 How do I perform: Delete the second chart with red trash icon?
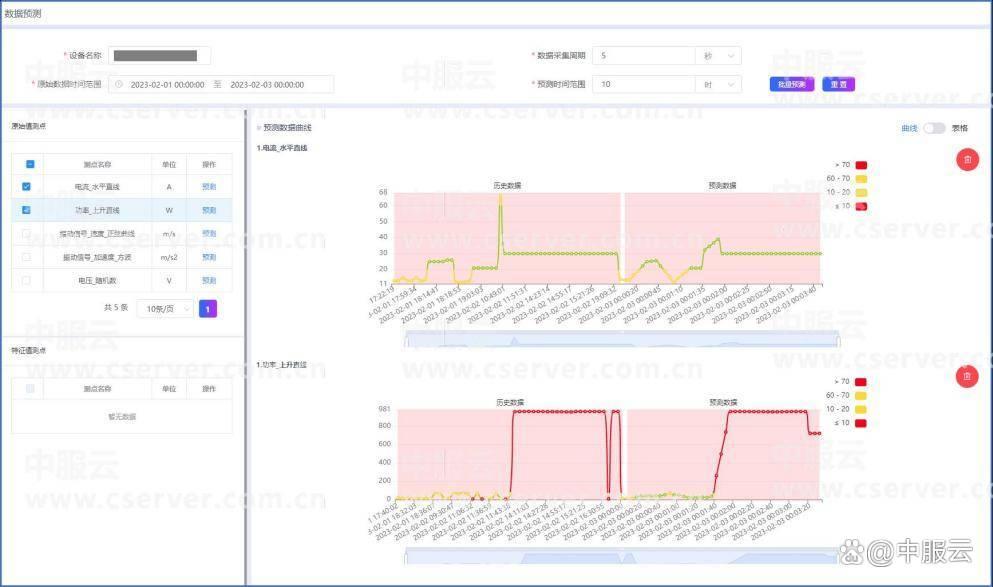pyautogui.click(x=967, y=376)
